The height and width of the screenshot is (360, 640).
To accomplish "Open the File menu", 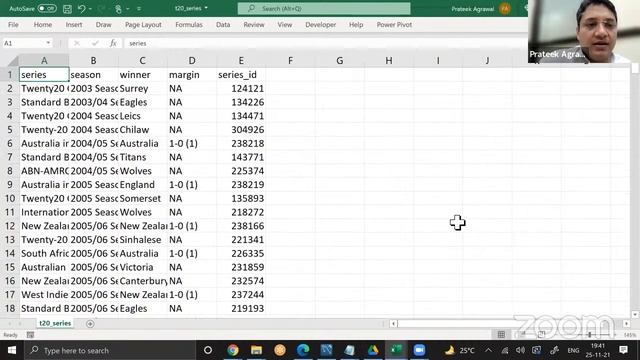I will click(x=13, y=24).
